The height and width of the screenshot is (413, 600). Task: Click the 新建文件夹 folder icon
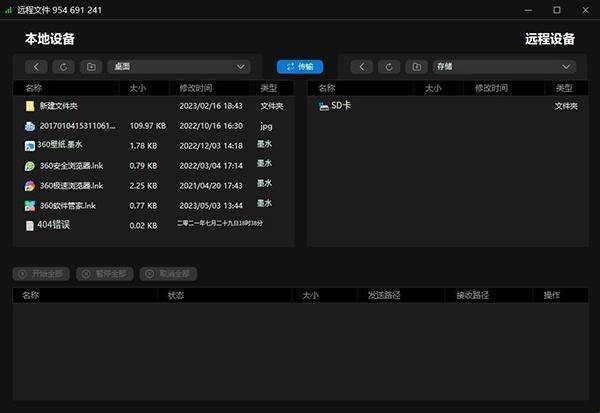pyautogui.click(x=30, y=105)
